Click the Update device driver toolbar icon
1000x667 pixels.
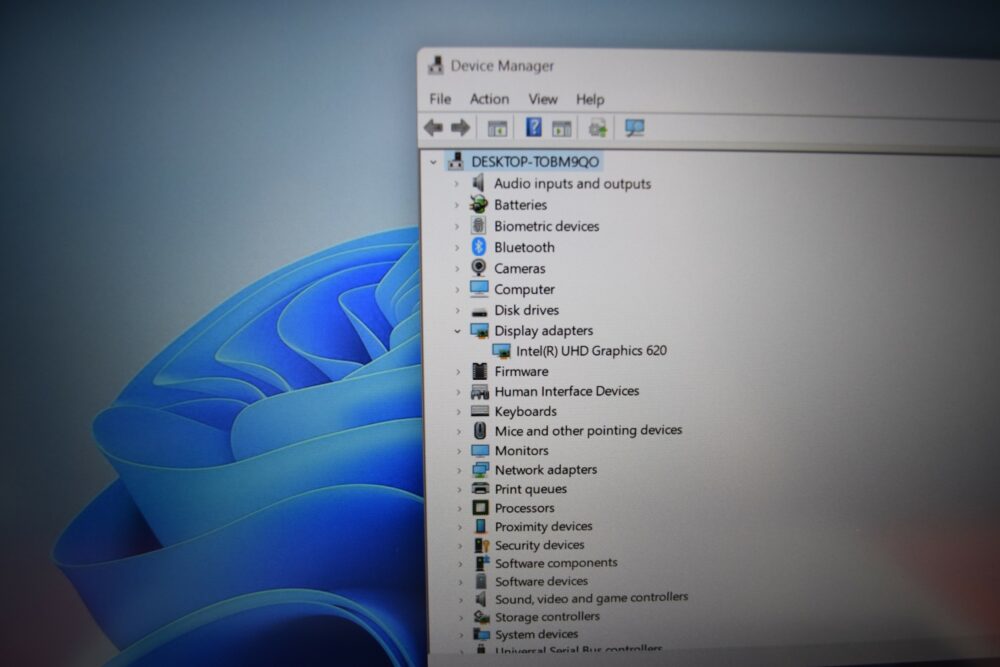tap(598, 128)
